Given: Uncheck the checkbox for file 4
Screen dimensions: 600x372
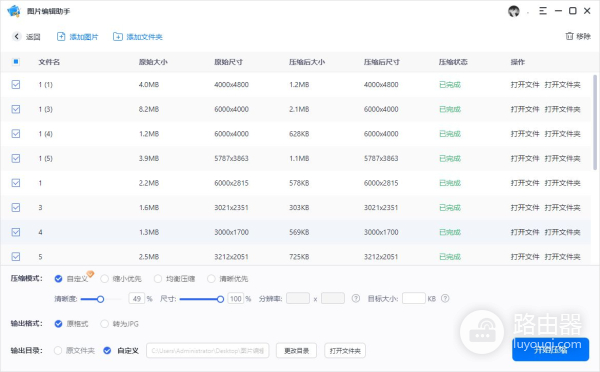Looking at the screenshot, I should 16,232.
